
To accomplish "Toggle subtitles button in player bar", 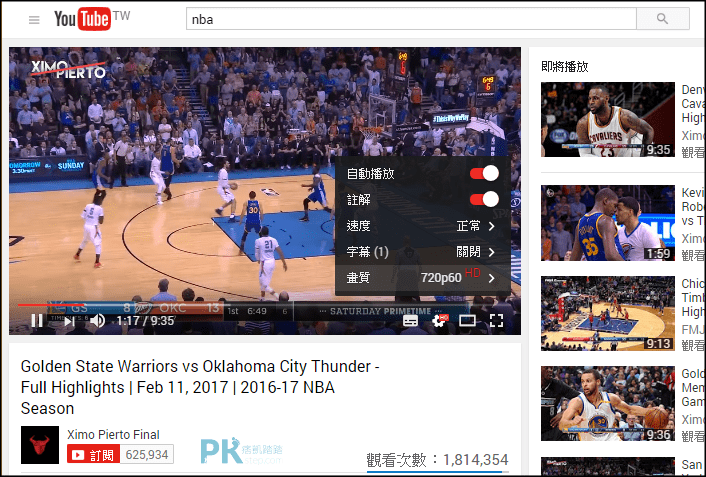I will click(410, 321).
